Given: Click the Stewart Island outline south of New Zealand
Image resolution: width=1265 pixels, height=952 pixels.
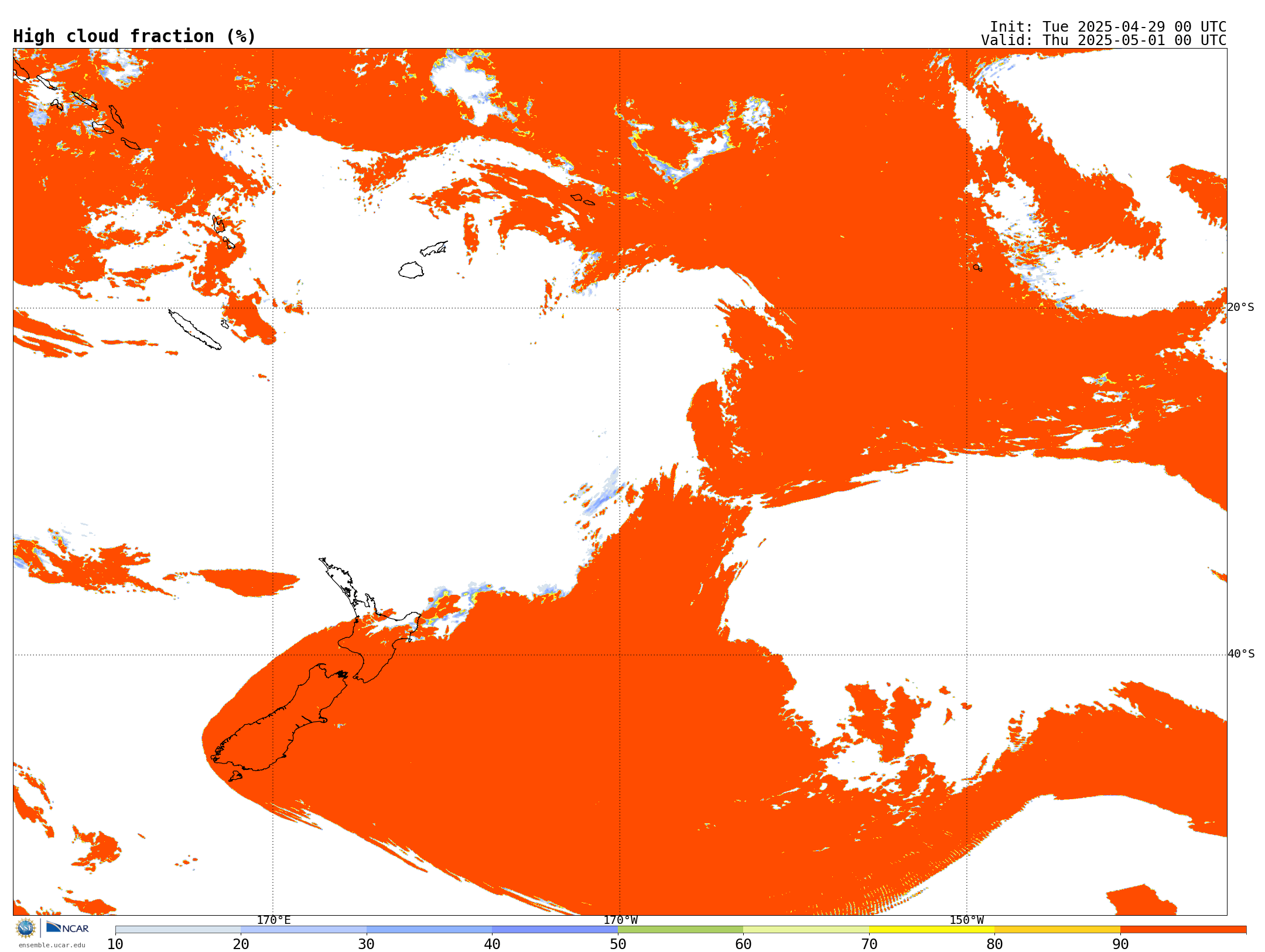Looking at the screenshot, I should pos(235,776).
